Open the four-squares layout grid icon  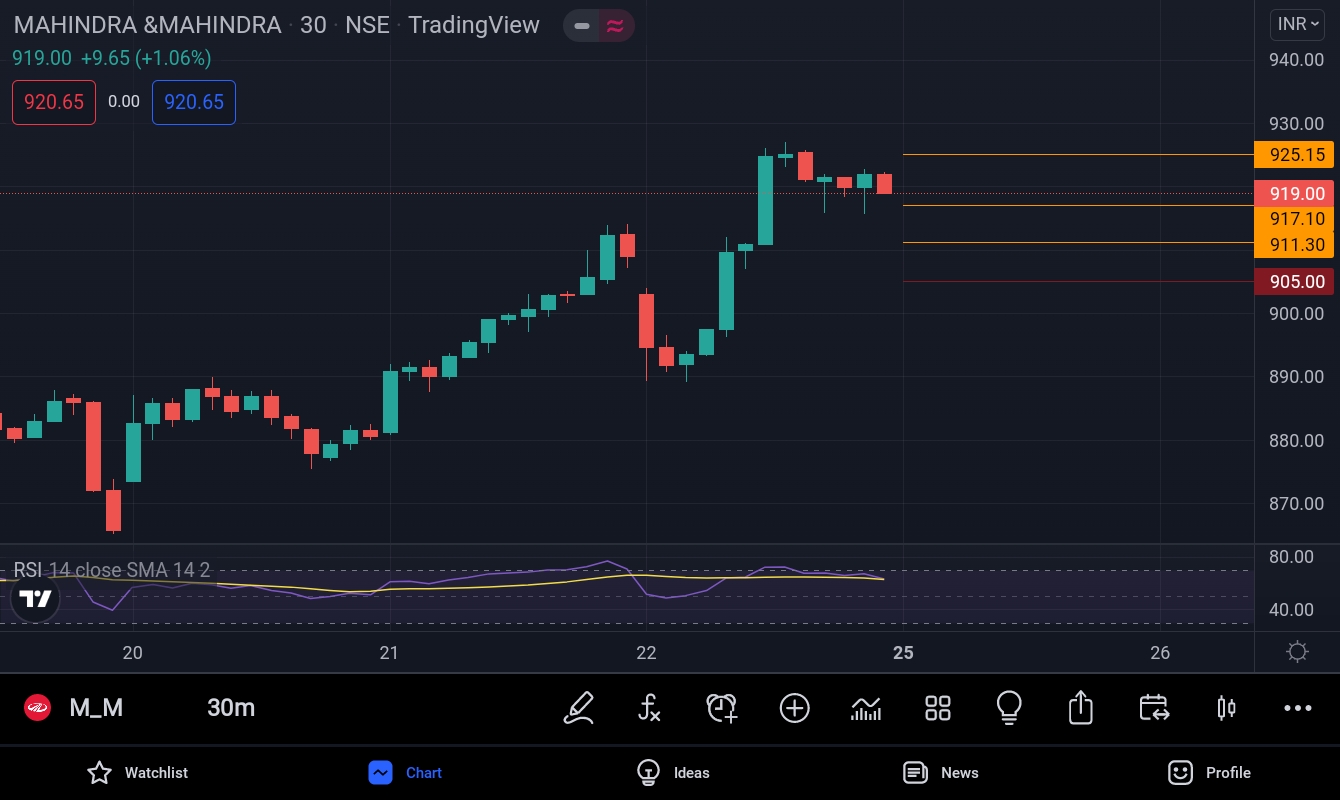click(938, 708)
